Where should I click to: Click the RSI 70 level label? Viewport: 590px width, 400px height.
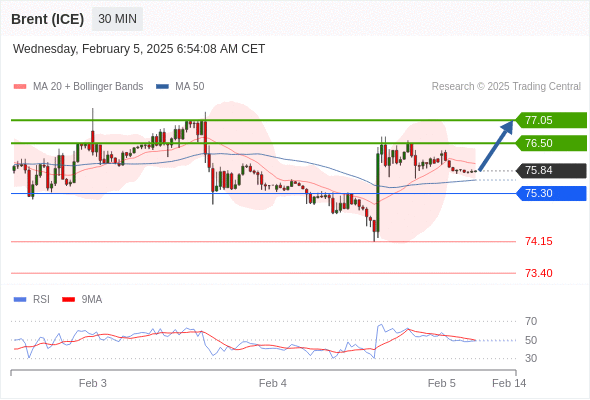tap(531, 321)
